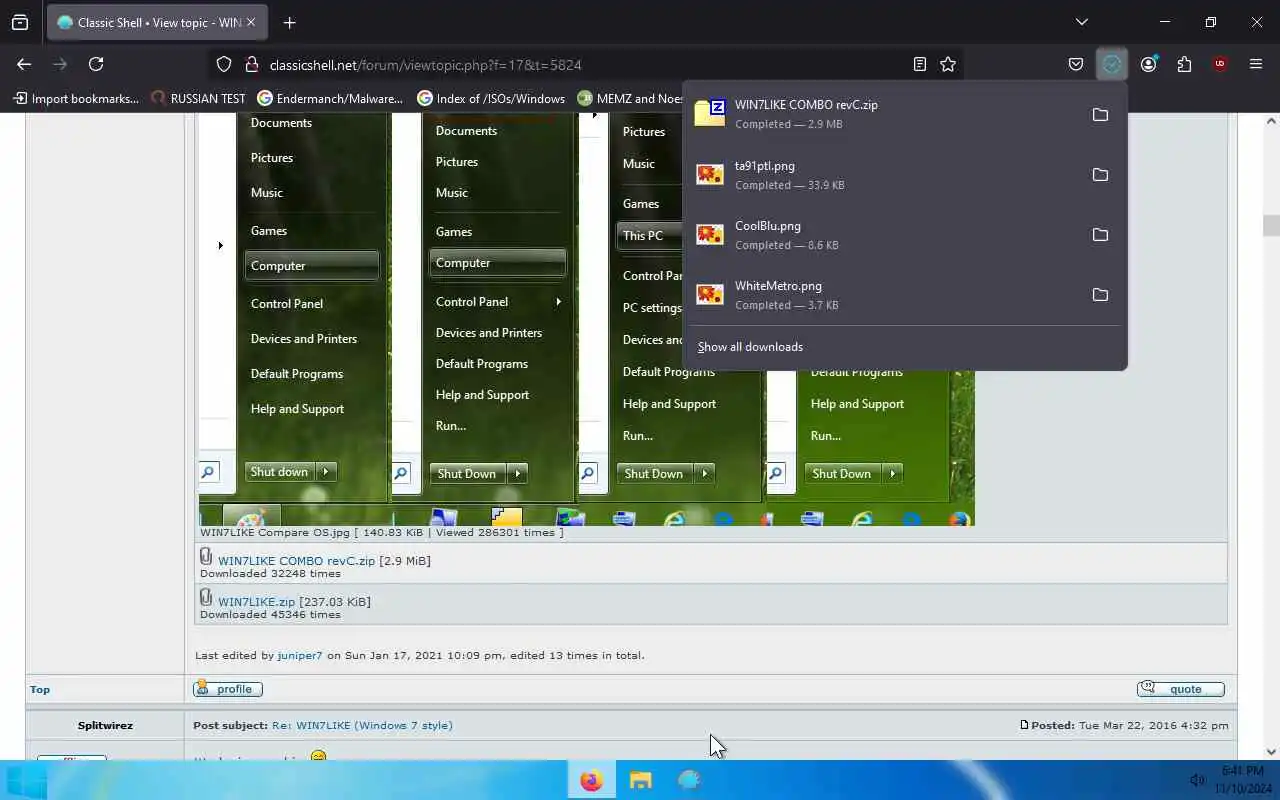Screen dimensions: 1280x800
Task: Click the tracking protection shield icon
Action: (224, 64)
